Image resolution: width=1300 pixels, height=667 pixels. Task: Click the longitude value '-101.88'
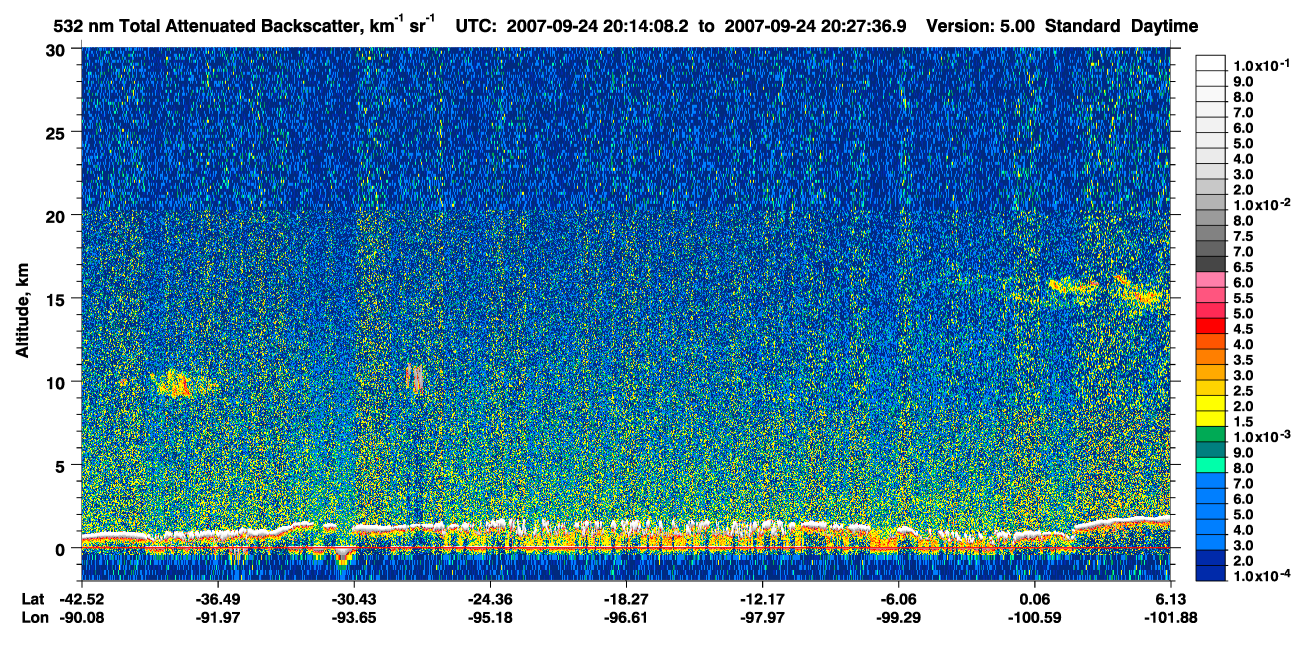(x=1171, y=617)
